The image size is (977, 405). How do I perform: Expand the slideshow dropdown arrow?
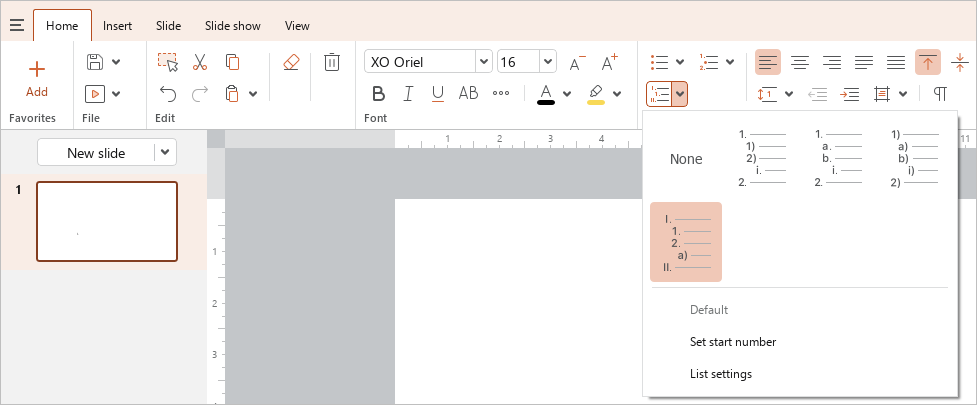click(117, 94)
